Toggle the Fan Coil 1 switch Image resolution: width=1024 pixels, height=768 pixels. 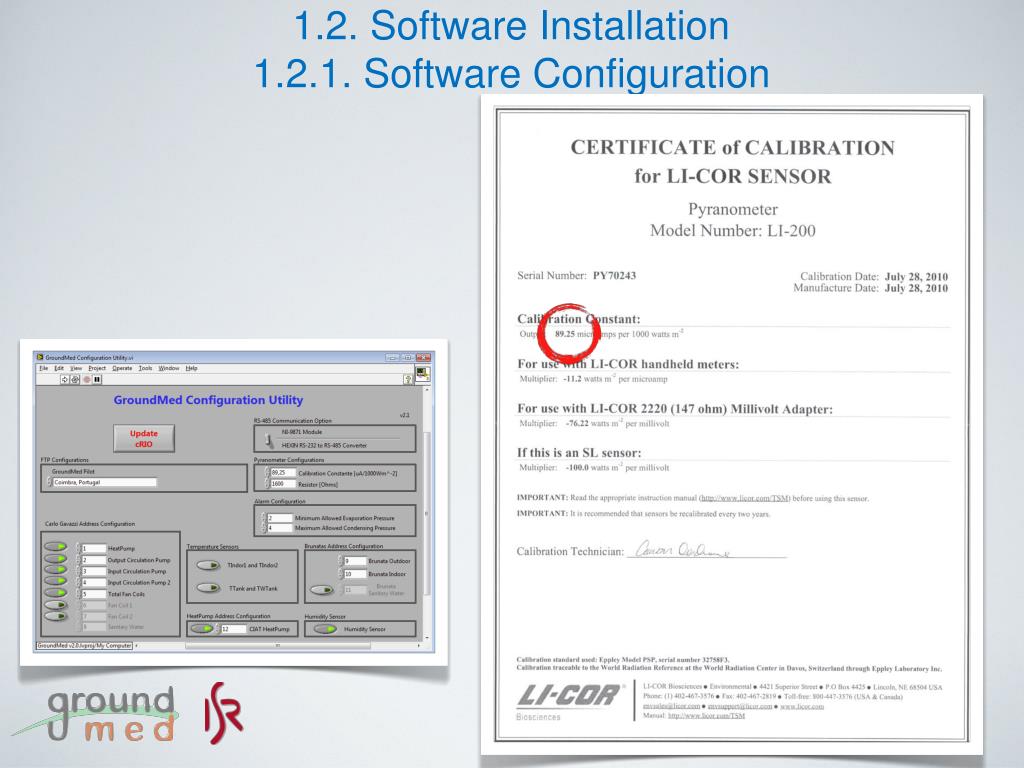[x=56, y=605]
